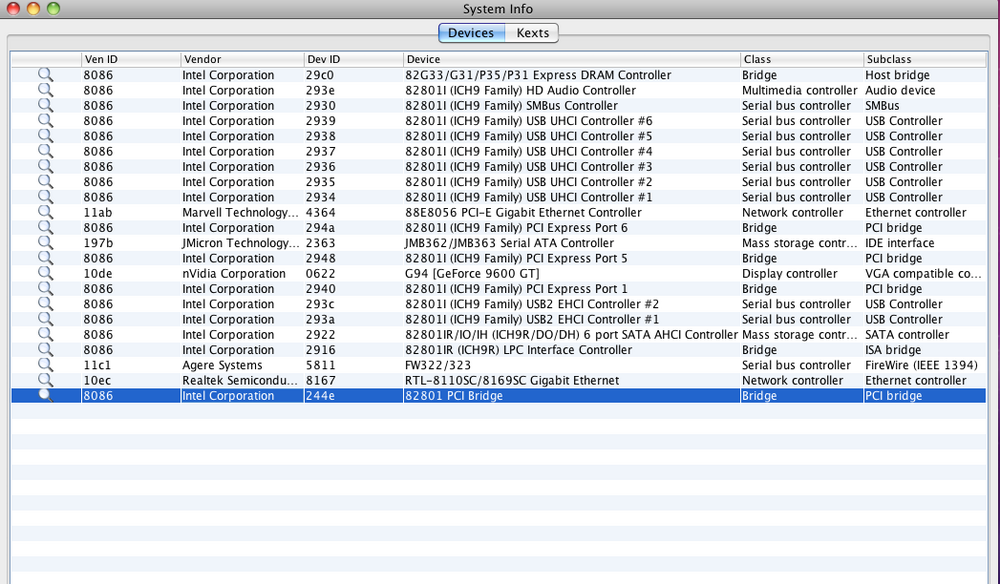The image size is (1000, 584).
Task: Click the Class column header
Action: click(x=801, y=60)
